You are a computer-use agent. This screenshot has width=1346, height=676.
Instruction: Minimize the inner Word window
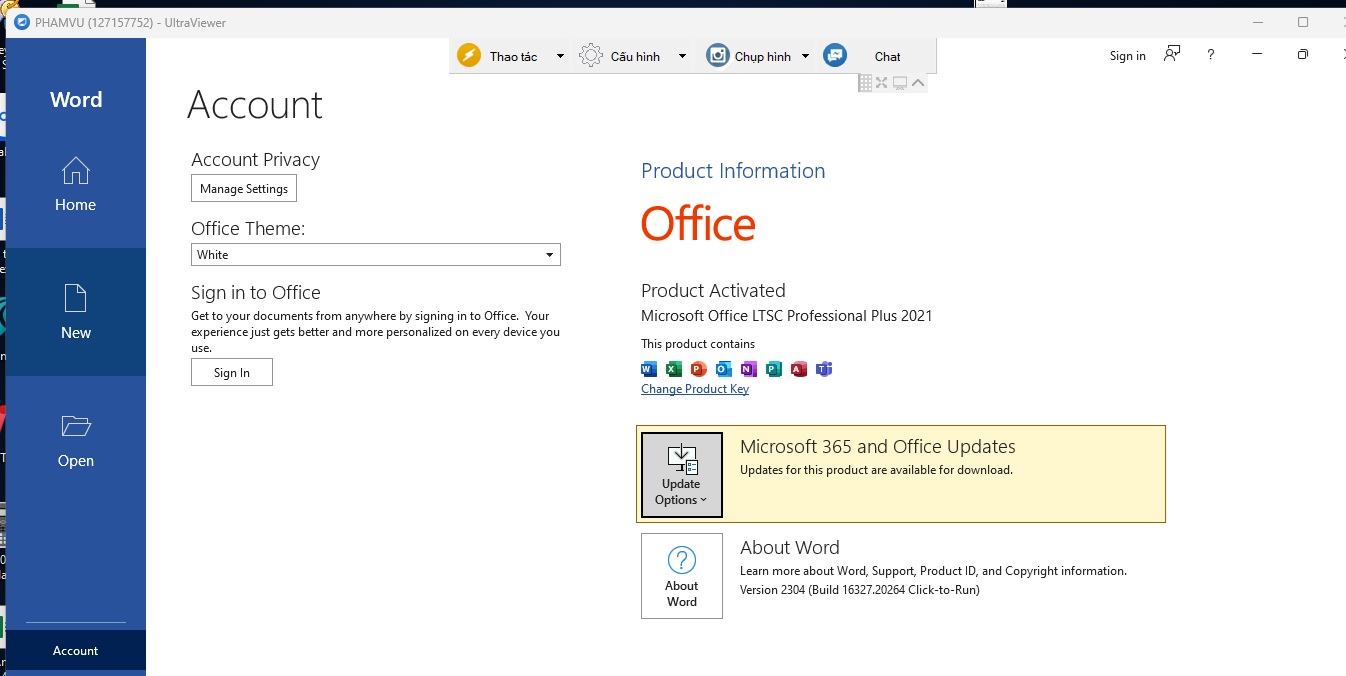pos(1257,54)
